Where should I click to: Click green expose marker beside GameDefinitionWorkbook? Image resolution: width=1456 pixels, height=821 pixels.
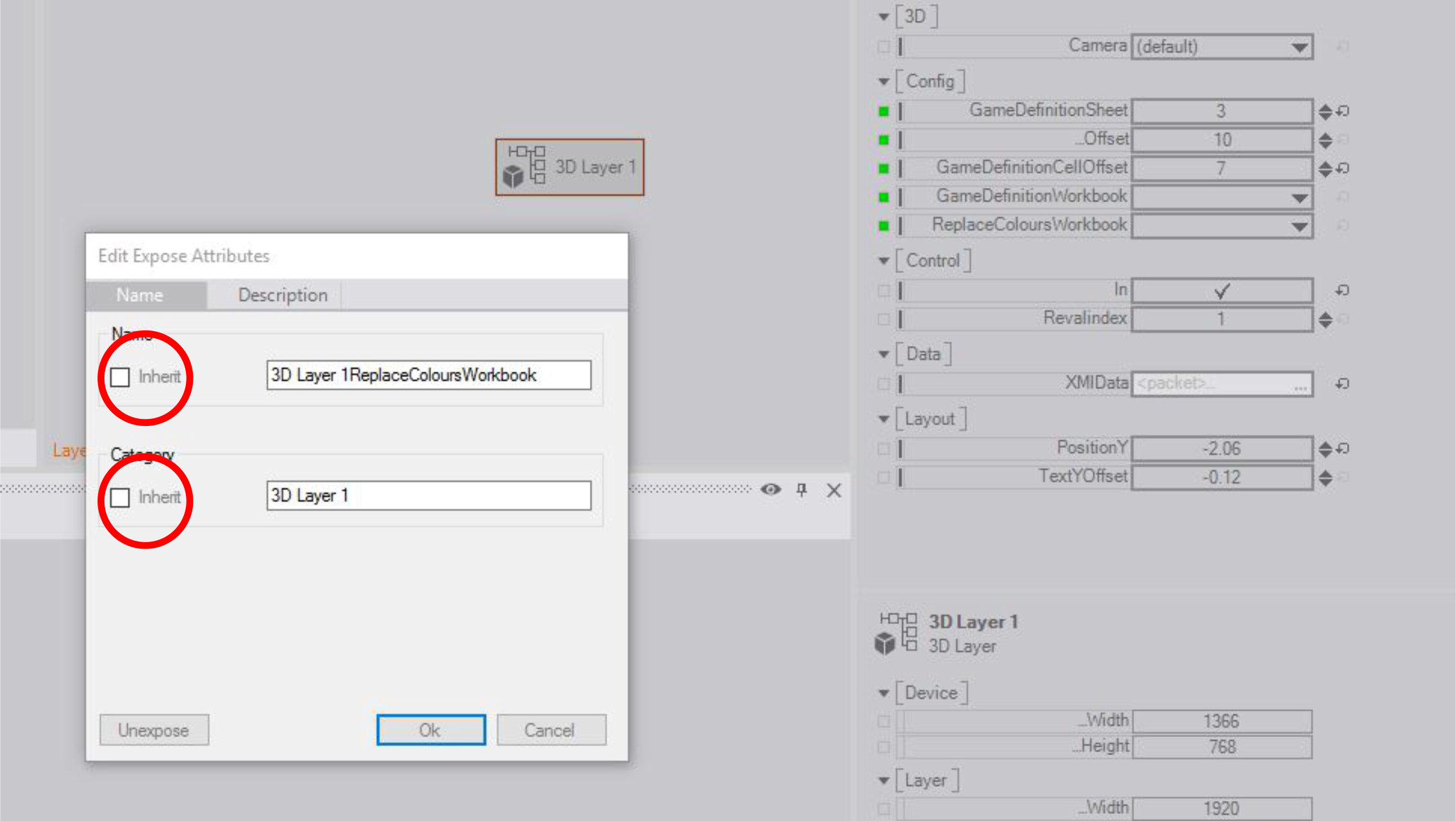(884, 197)
